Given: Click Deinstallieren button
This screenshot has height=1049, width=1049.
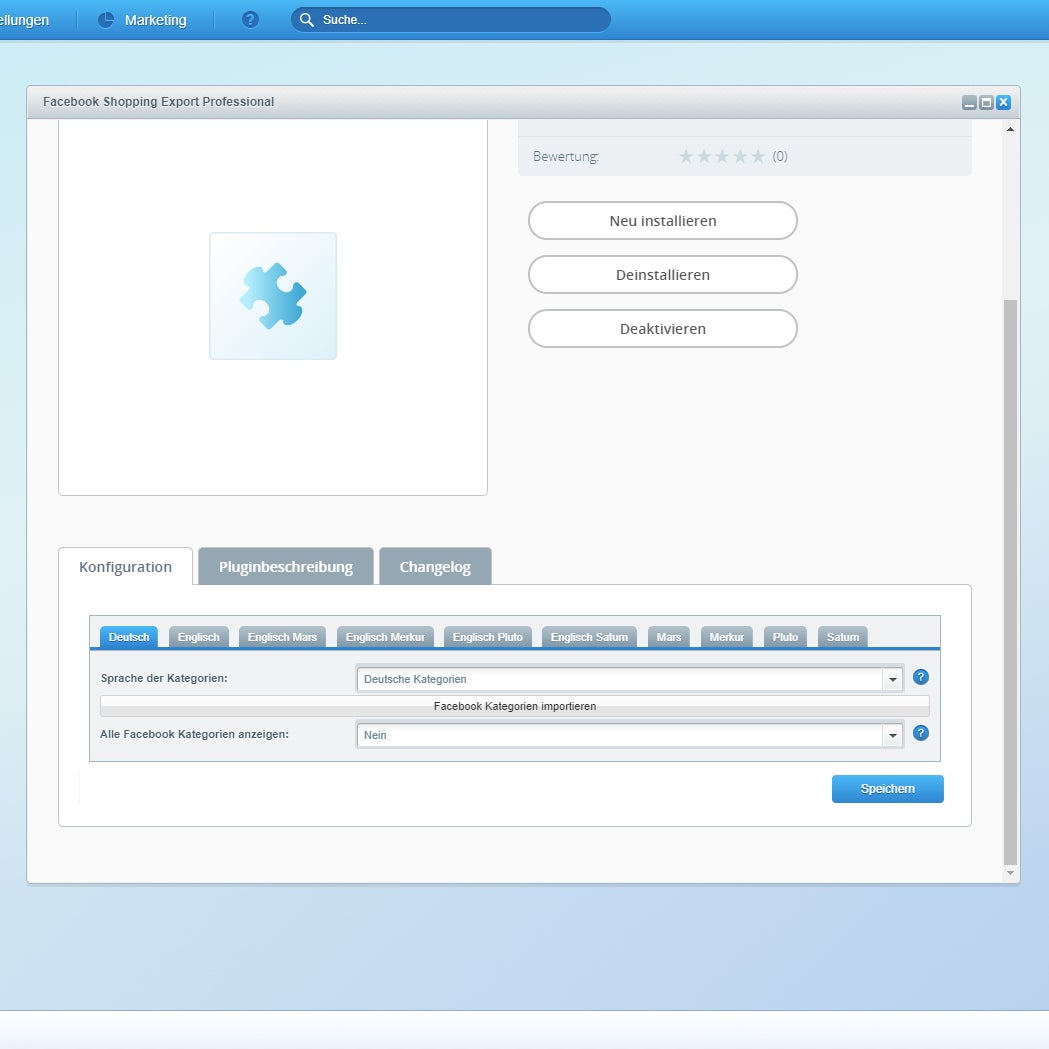Looking at the screenshot, I should click(662, 275).
